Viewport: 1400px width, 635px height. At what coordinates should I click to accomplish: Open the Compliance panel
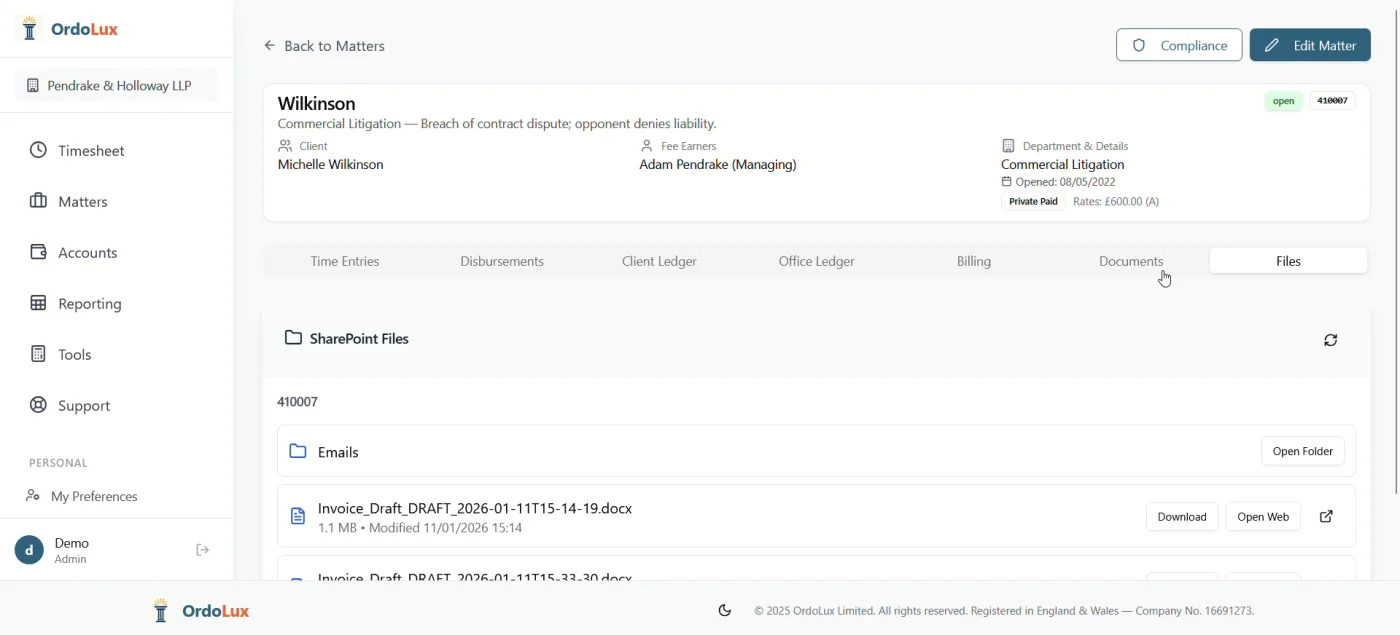coord(1179,45)
